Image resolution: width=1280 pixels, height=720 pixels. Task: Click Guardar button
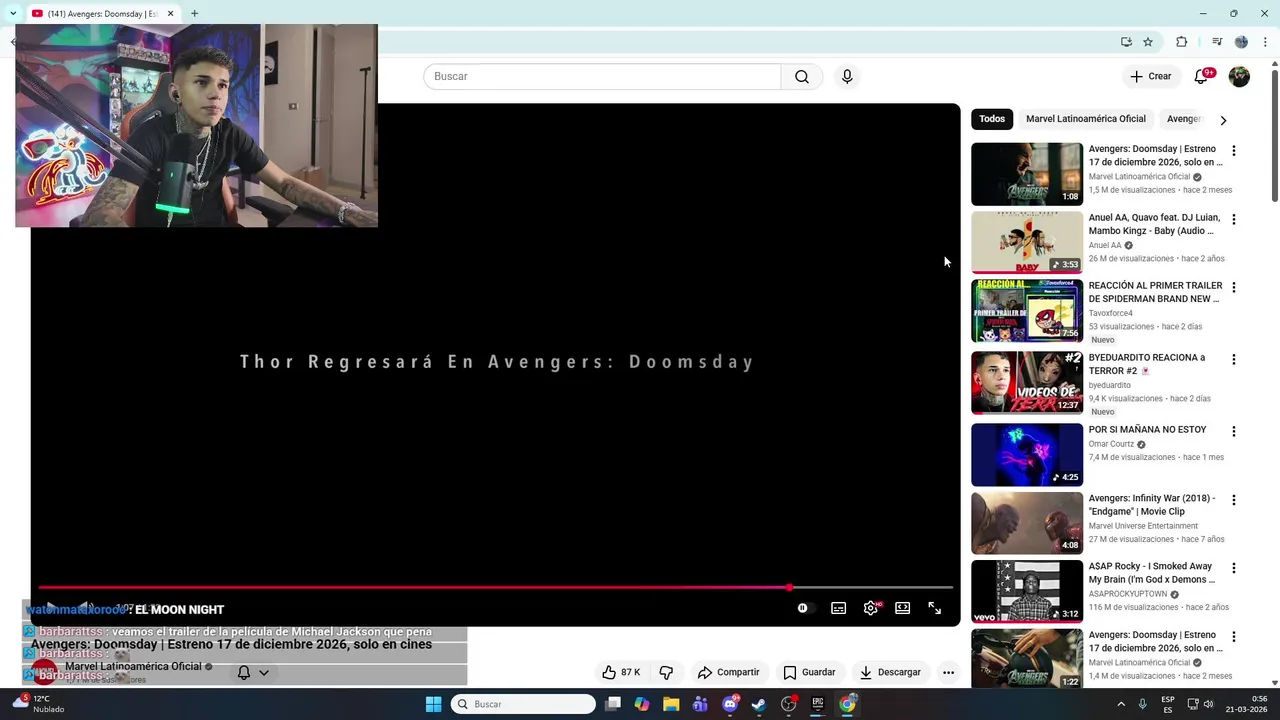point(810,672)
